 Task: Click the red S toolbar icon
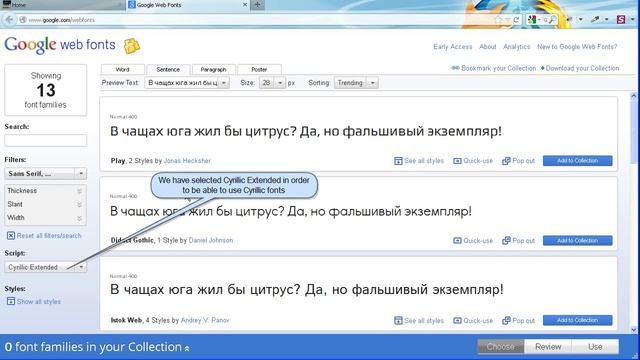click(621, 19)
